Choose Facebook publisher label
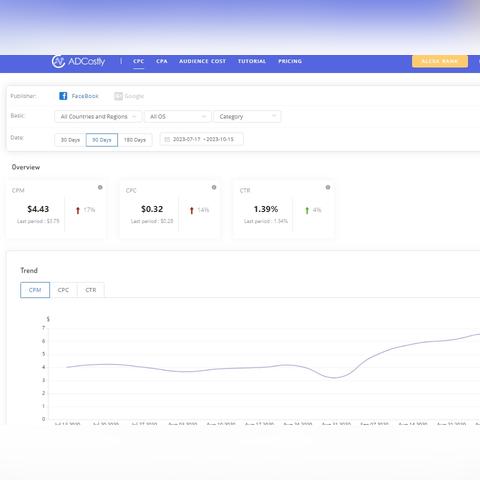Screen dimensions: 480x480 [85, 96]
